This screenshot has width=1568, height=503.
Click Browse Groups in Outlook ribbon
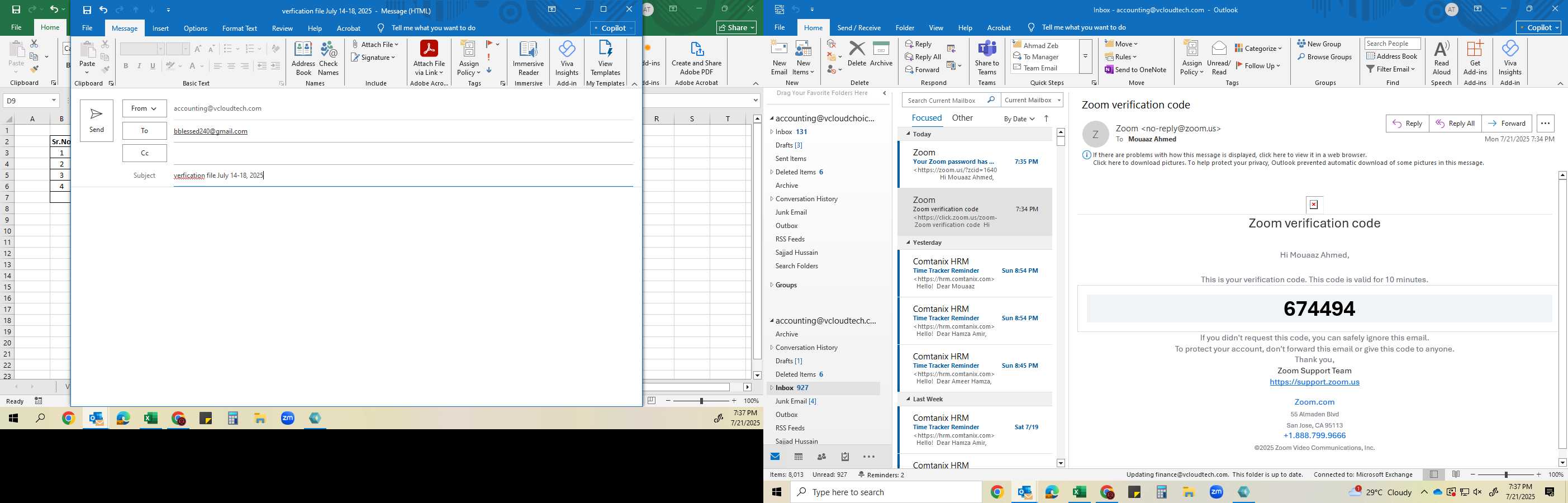(x=1324, y=56)
